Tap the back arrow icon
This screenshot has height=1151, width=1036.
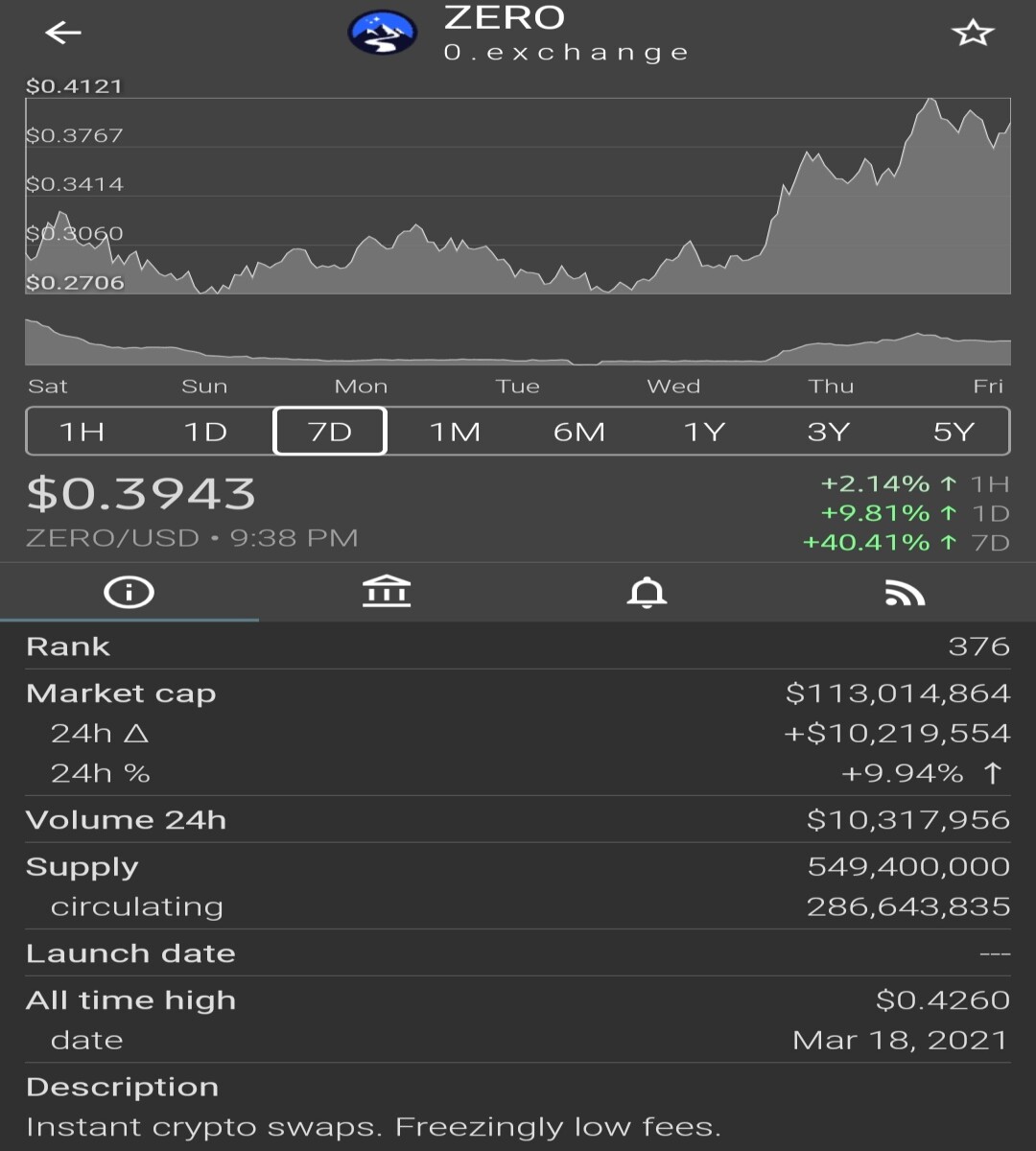point(63,33)
